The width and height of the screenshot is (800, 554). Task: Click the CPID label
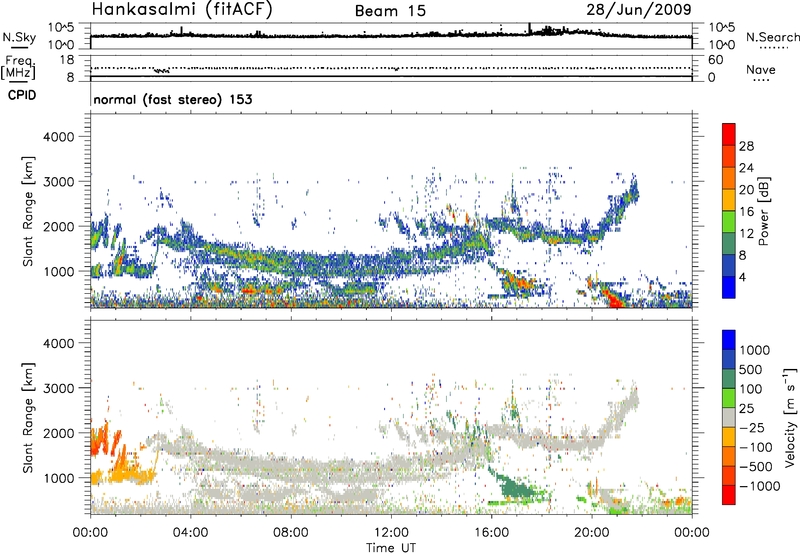(x=22, y=95)
